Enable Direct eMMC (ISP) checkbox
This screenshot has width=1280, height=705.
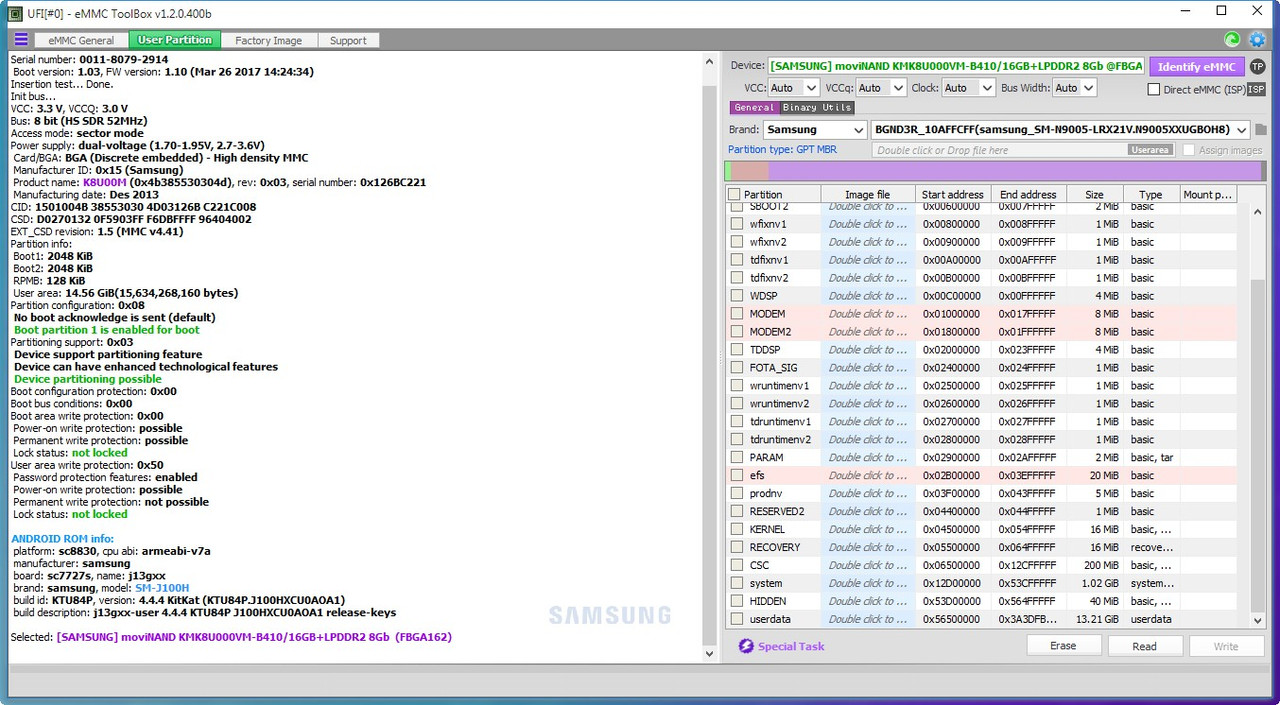[1154, 89]
